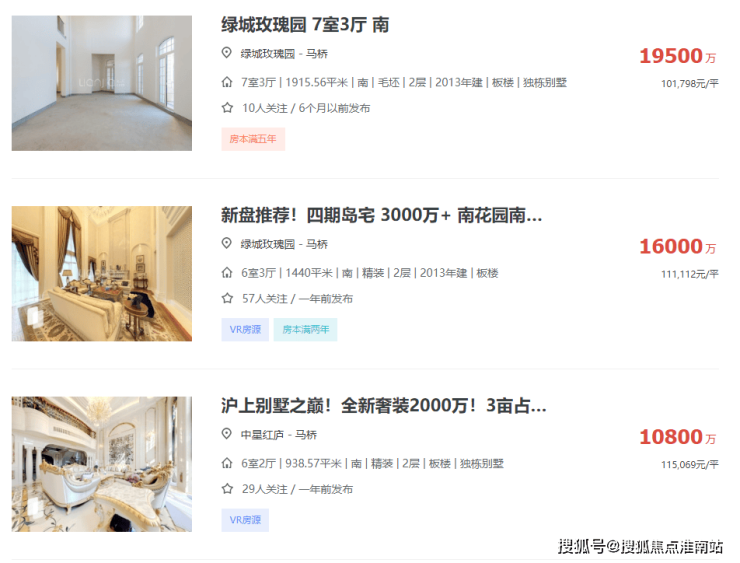Click 房本满五年 tag
The image size is (740, 563).
[x=253, y=139]
